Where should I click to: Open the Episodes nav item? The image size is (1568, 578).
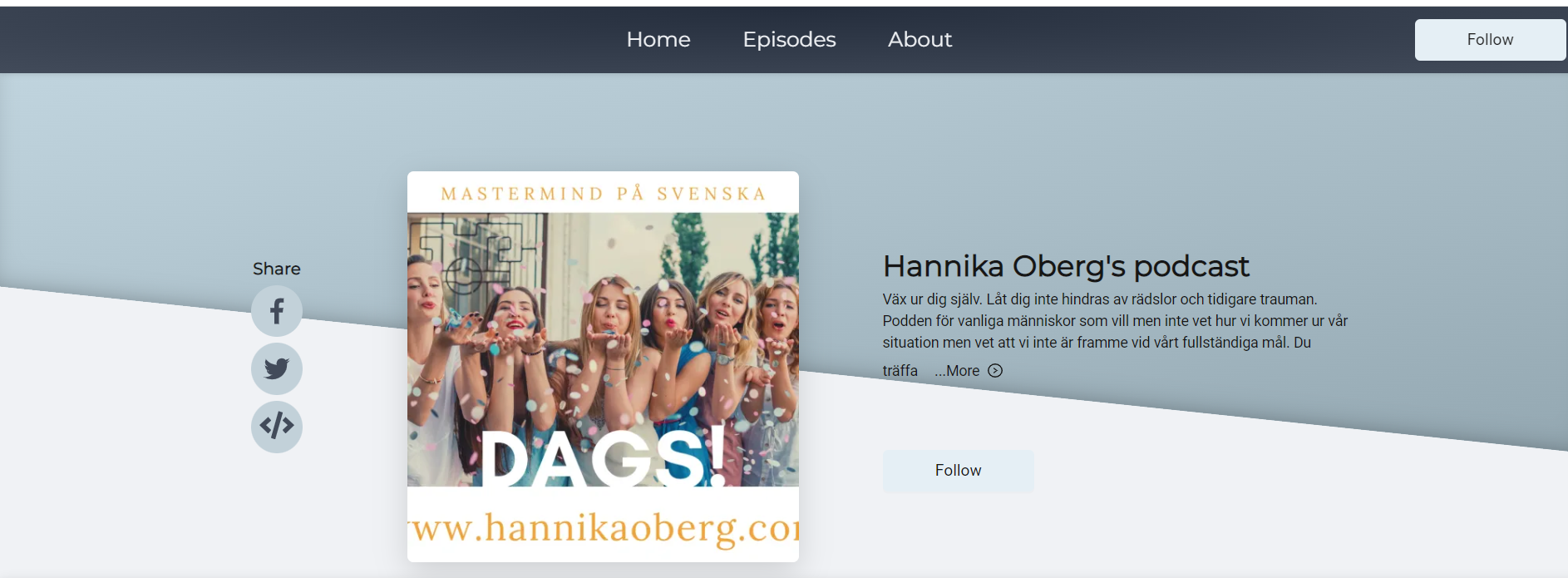(x=789, y=39)
